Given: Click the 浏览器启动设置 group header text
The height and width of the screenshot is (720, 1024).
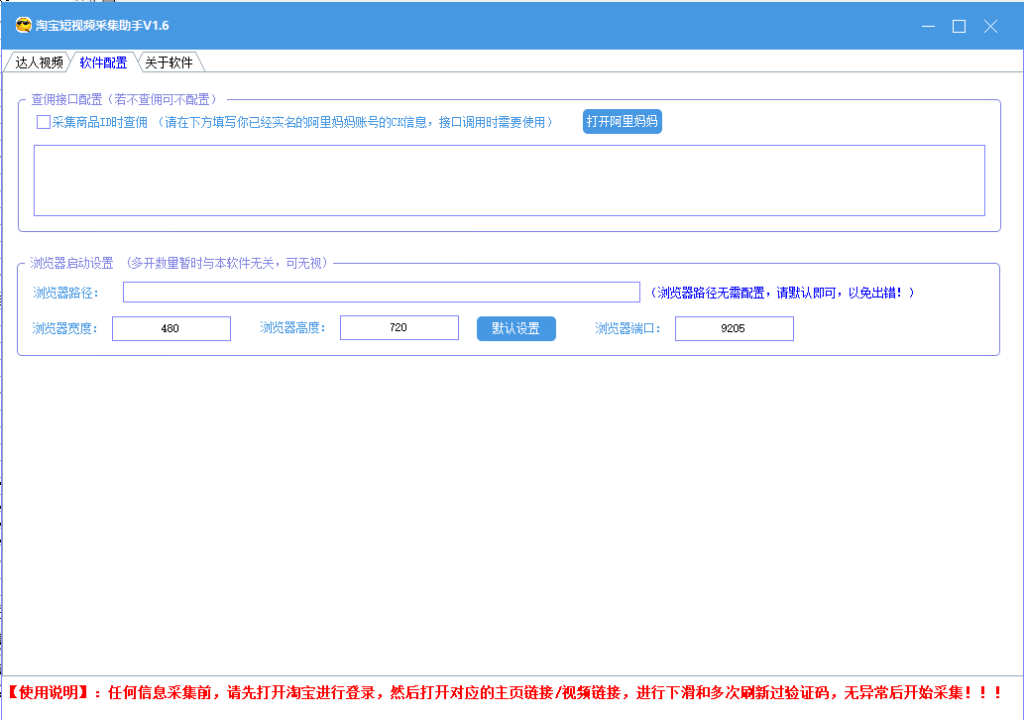Looking at the screenshot, I should tap(72, 263).
